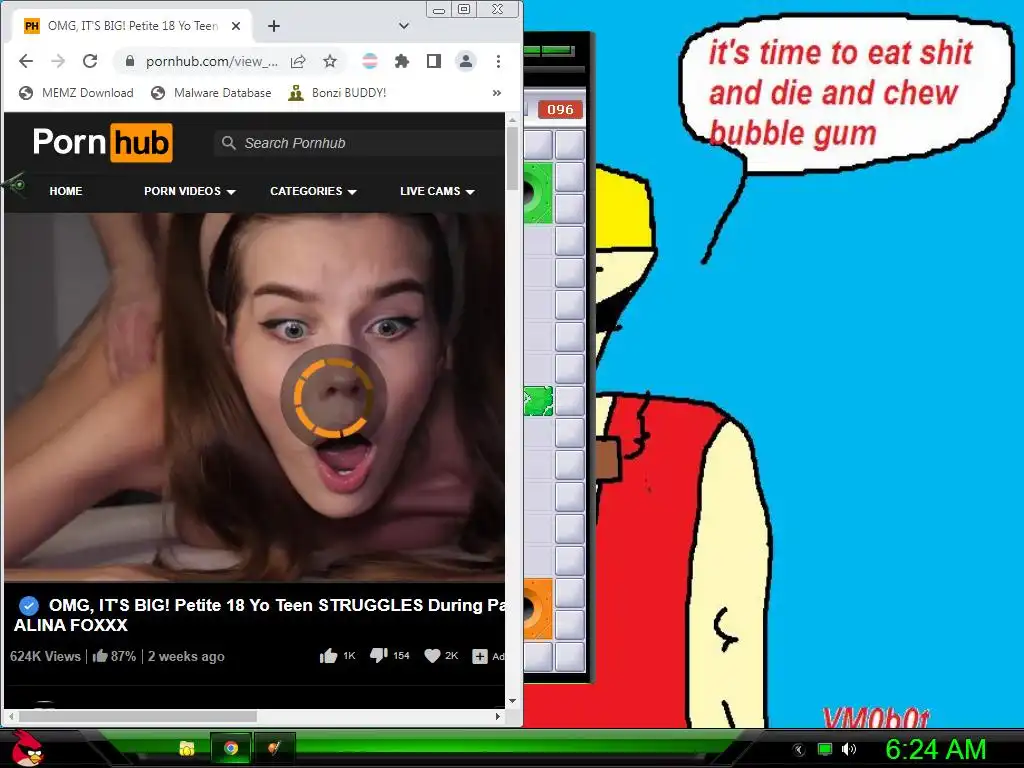This screenshot has height=768, width=1024.
Task: Open the striped flag extension icon
Action: pyautogui.click(x=370, y=61)
